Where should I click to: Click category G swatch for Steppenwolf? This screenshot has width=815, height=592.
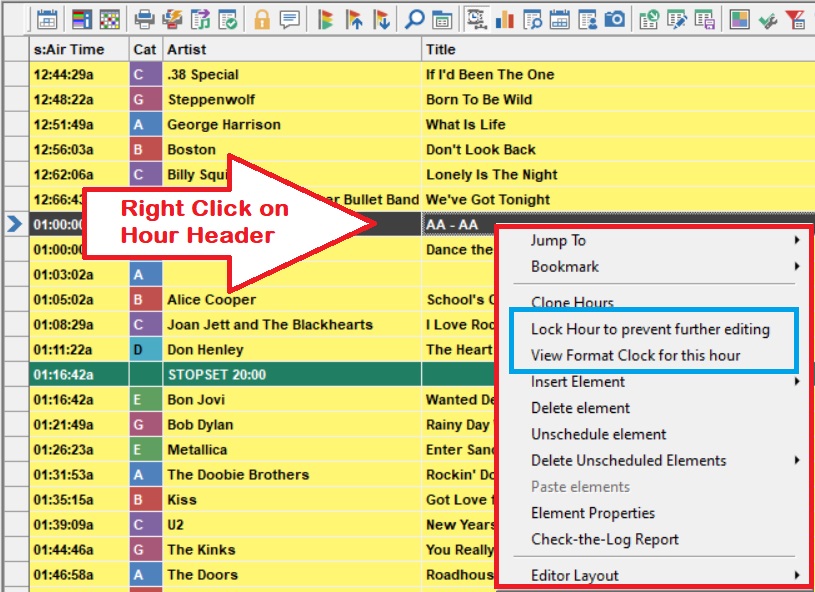click(x=146, y=99)
